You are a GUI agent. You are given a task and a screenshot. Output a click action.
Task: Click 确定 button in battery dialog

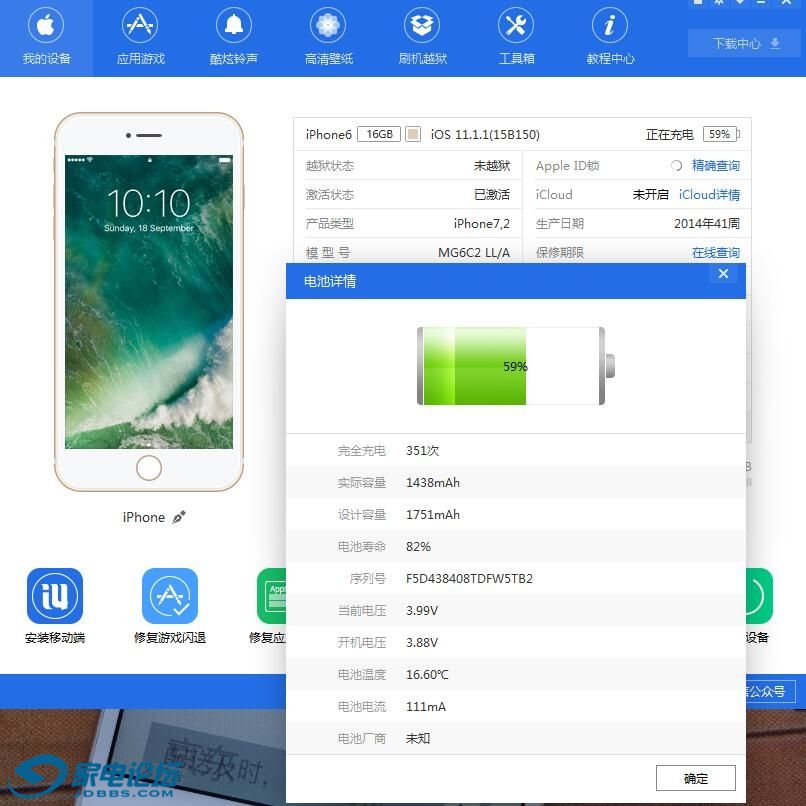(x=695, y=778)
